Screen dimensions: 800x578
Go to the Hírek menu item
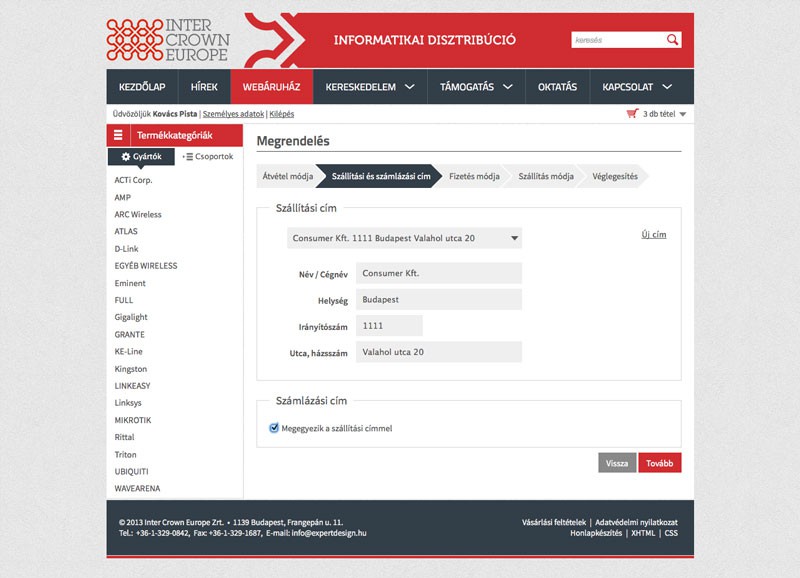(204, 87)
